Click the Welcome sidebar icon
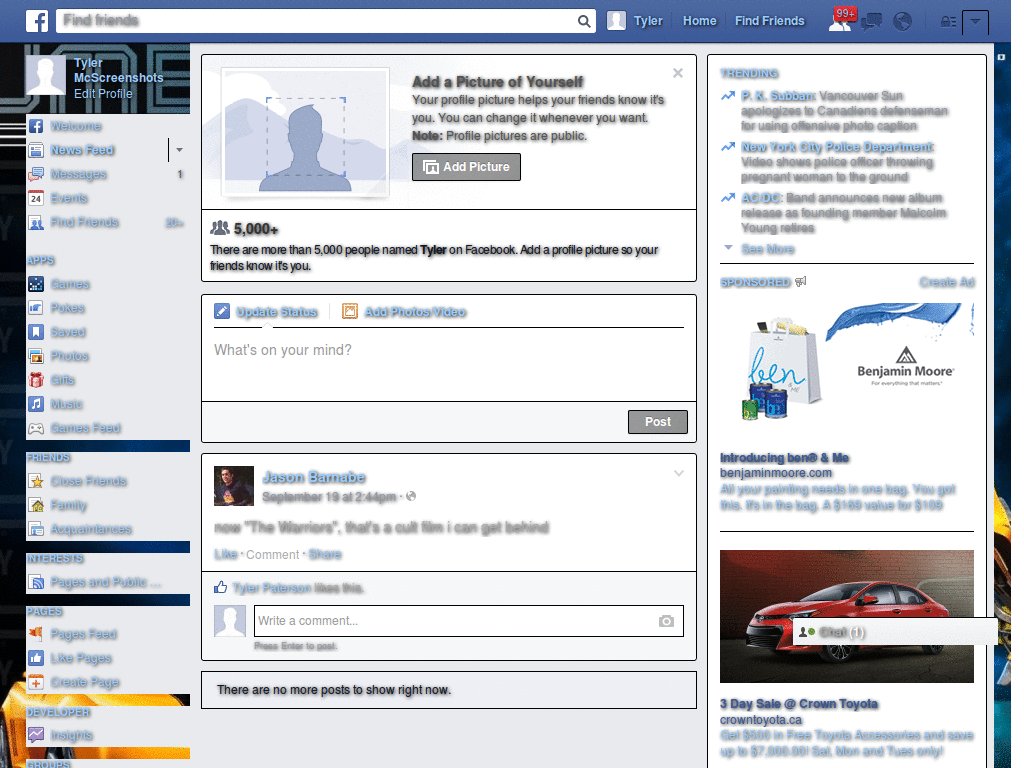Viewport: 1024px width, 768px height. pyautogui.click(x=36, y=126)
